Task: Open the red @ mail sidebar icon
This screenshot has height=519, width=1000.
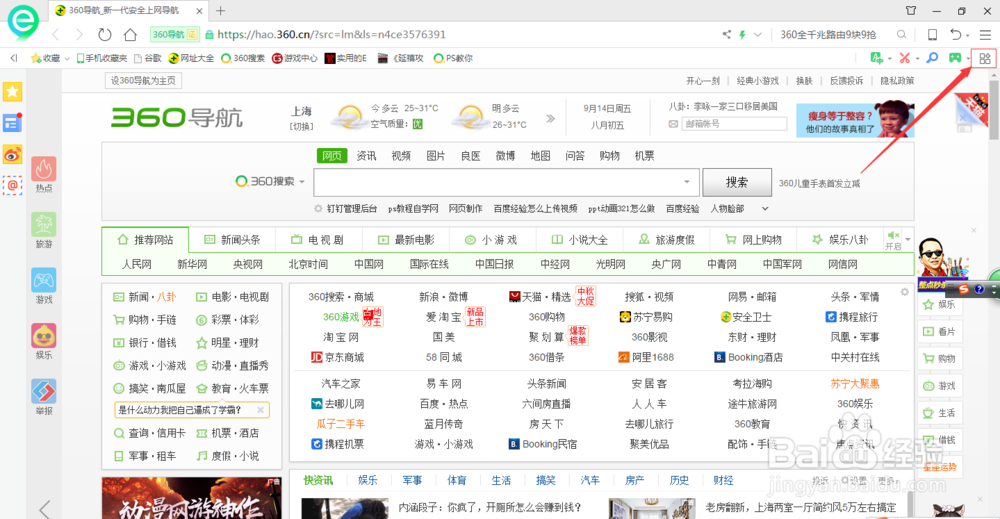Action: click(13, 186)
